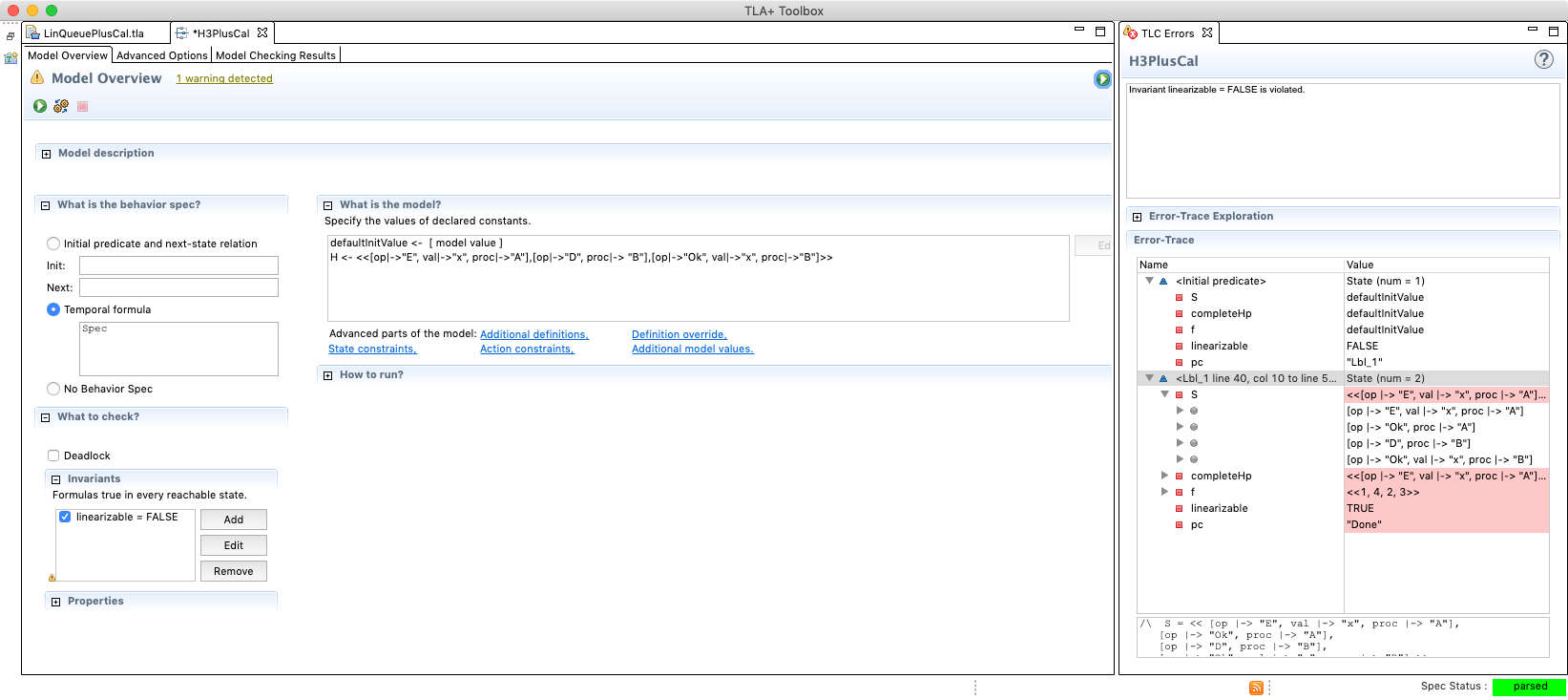Add a new invariant
The width and height of the screenshot is (1568, 700).
[234, 520]
